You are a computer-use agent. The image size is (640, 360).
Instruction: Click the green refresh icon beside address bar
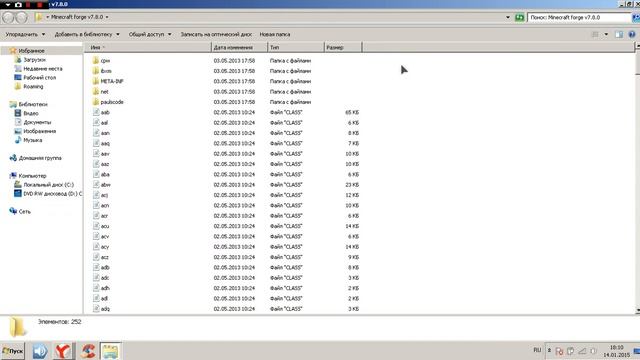(x=519, y=18)
